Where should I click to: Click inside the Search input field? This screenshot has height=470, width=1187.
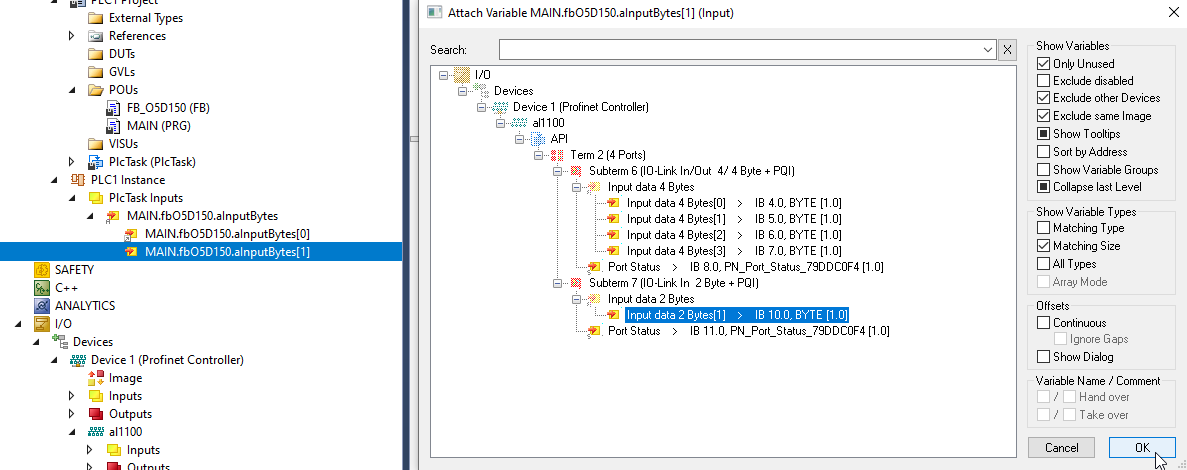tap(740, 50)
